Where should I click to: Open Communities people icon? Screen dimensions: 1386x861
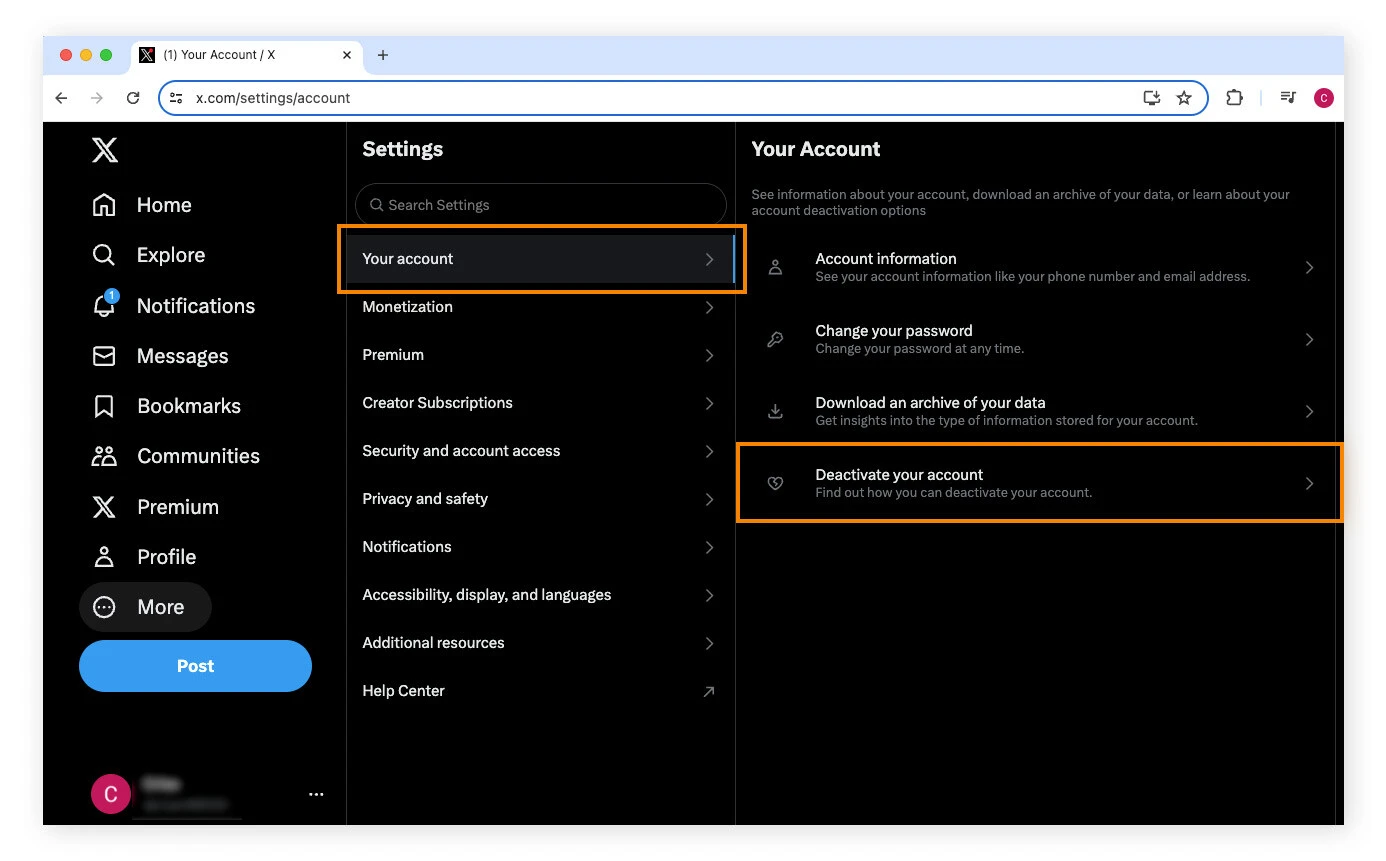coord(104,456)
